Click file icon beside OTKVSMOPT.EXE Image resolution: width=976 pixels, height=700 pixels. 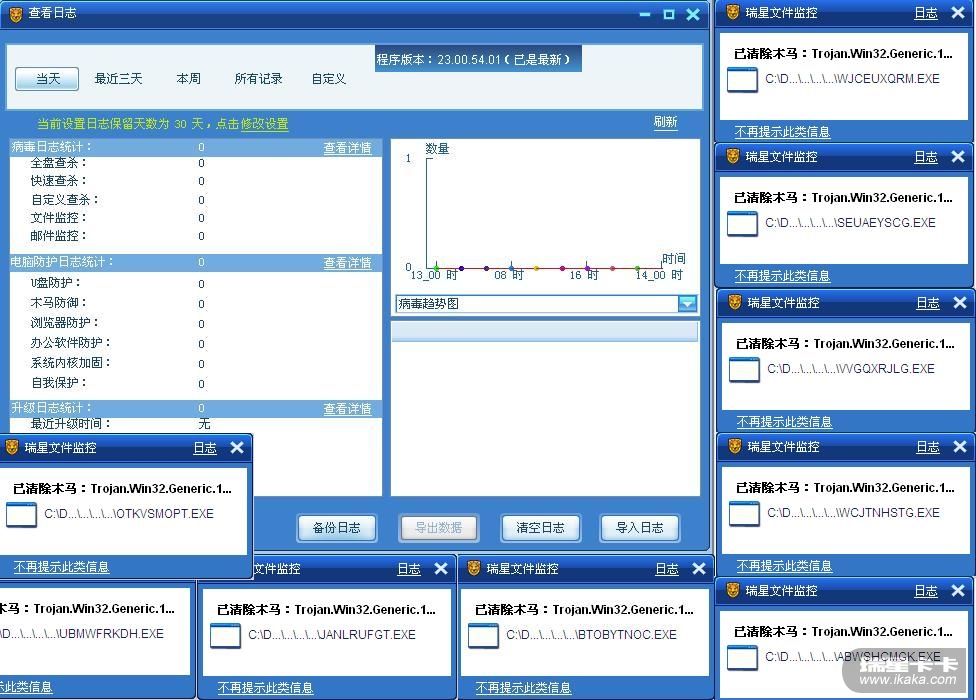tap(21, 515)
